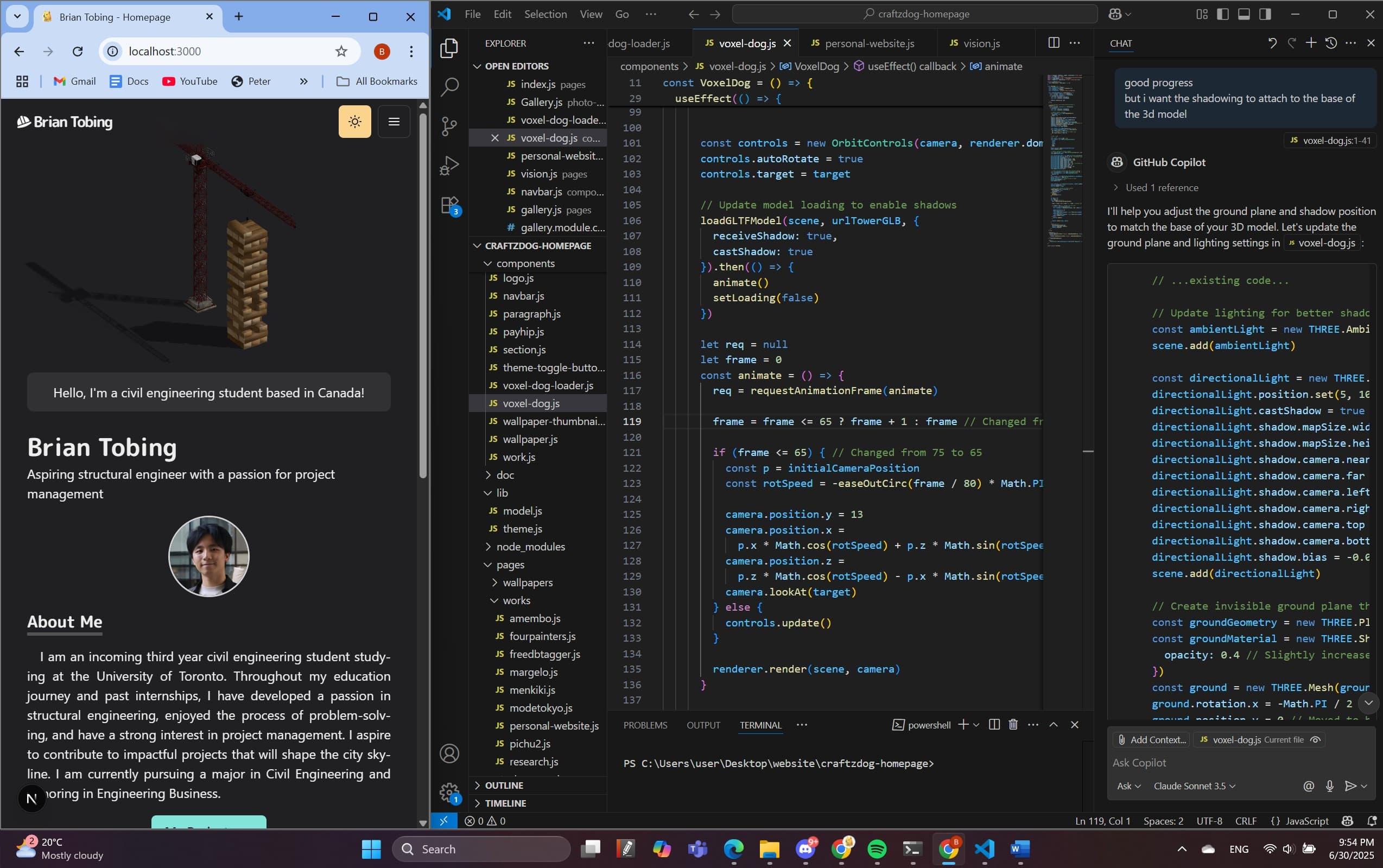Expand the node_modules folder
The height and width of the screenshot is (868, 1383).
pos(530,546)
